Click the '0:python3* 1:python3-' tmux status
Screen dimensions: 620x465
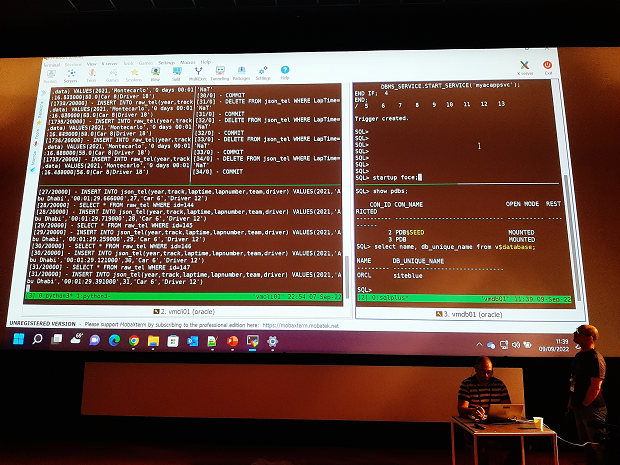point(74,296)
